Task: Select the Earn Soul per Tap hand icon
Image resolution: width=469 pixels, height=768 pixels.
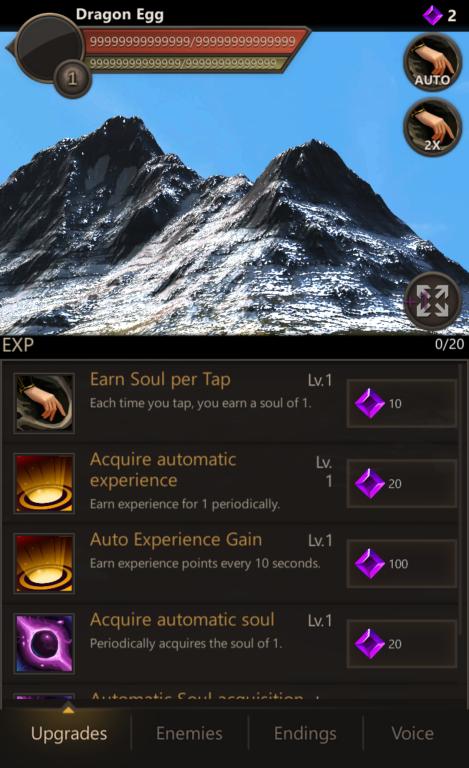Action: coord(44,403)
